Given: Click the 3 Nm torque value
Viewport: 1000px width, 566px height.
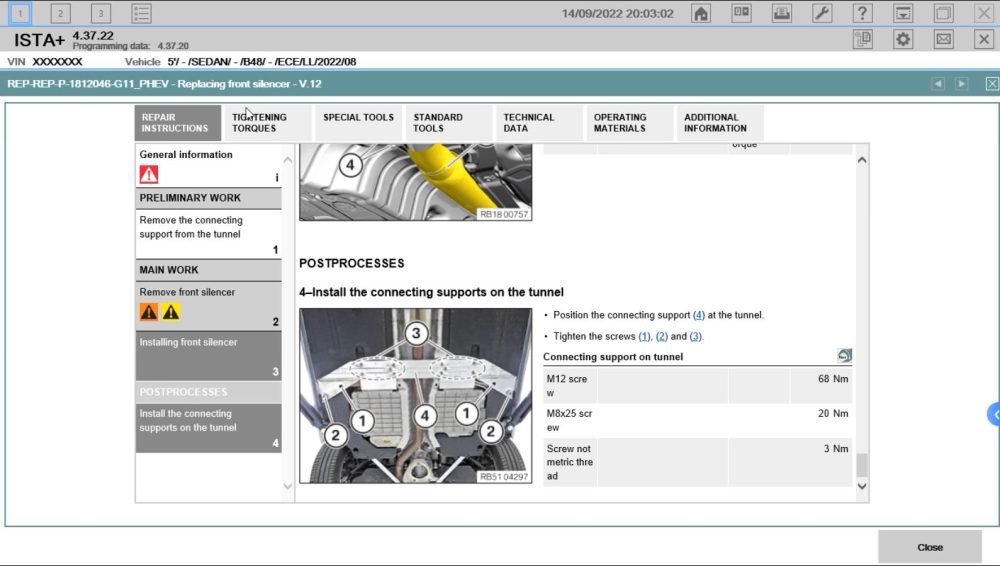Looking at the screenshot, I should pyautogui.click(x=835, y=449).
